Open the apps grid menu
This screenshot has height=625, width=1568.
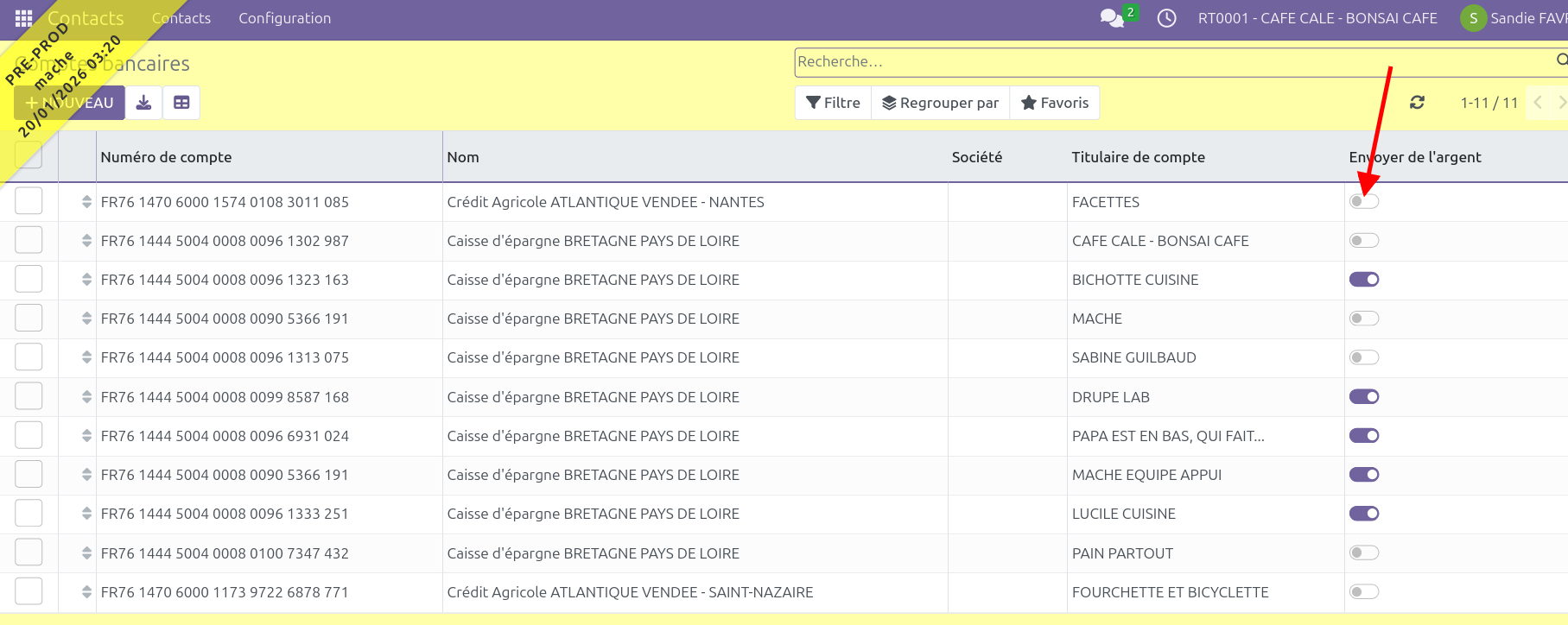[x=23, y=18]
